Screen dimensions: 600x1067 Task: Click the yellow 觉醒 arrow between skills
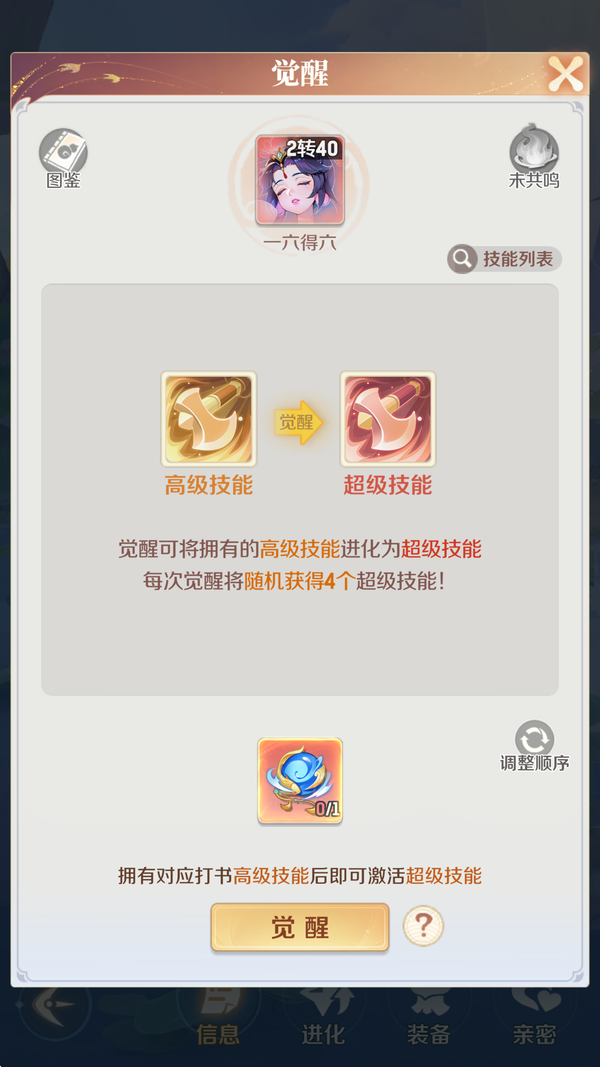pyautogui.click(x=299, y=423)
